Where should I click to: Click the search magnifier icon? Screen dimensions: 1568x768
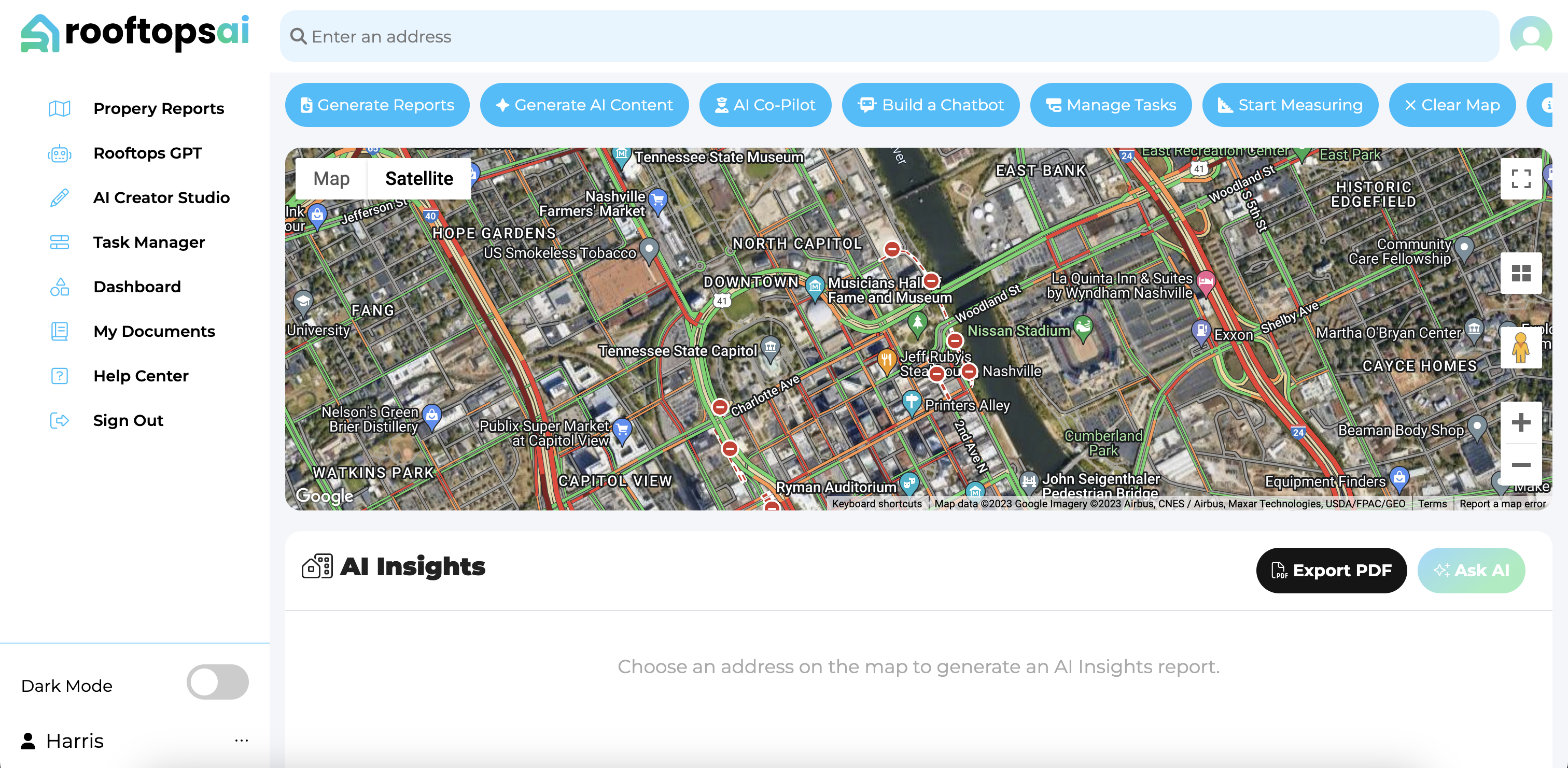click(x=298, y=36)
